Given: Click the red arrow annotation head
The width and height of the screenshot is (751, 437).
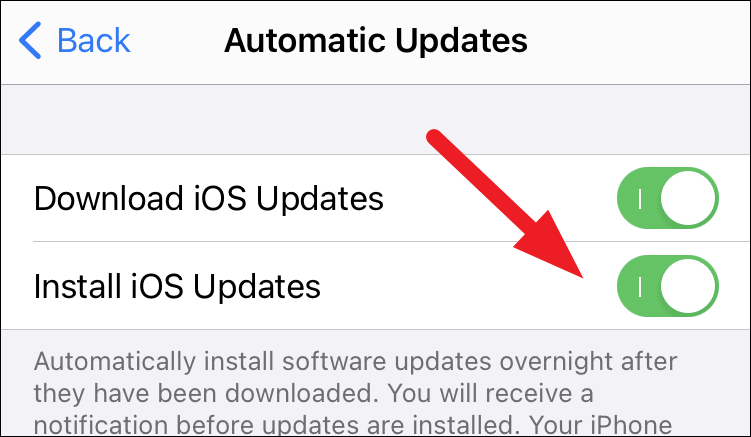Looking at the screenshot, I should click(x=553, y=247).
